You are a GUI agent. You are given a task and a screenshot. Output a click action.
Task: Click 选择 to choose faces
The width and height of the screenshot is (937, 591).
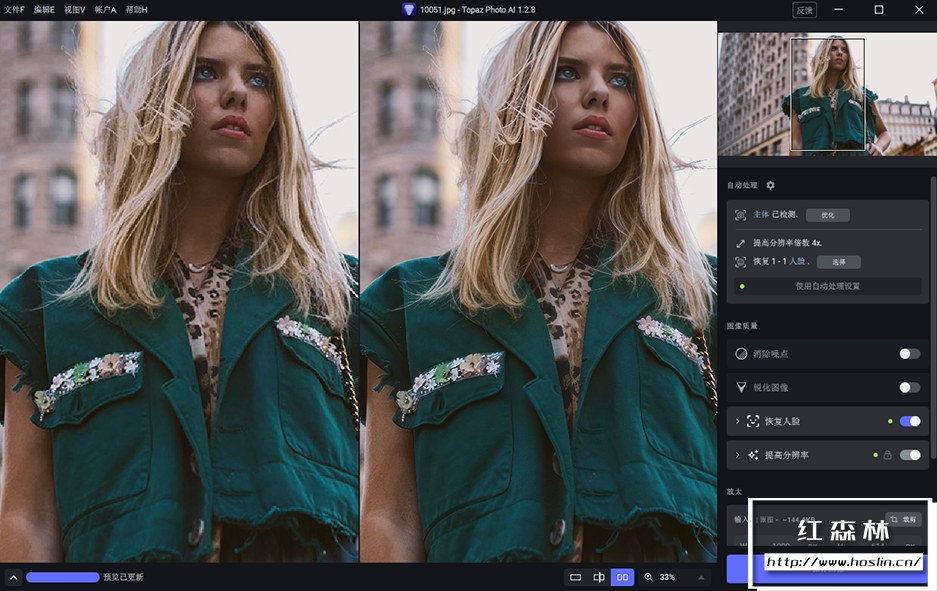pyautogui.click(x=839, y=262)
